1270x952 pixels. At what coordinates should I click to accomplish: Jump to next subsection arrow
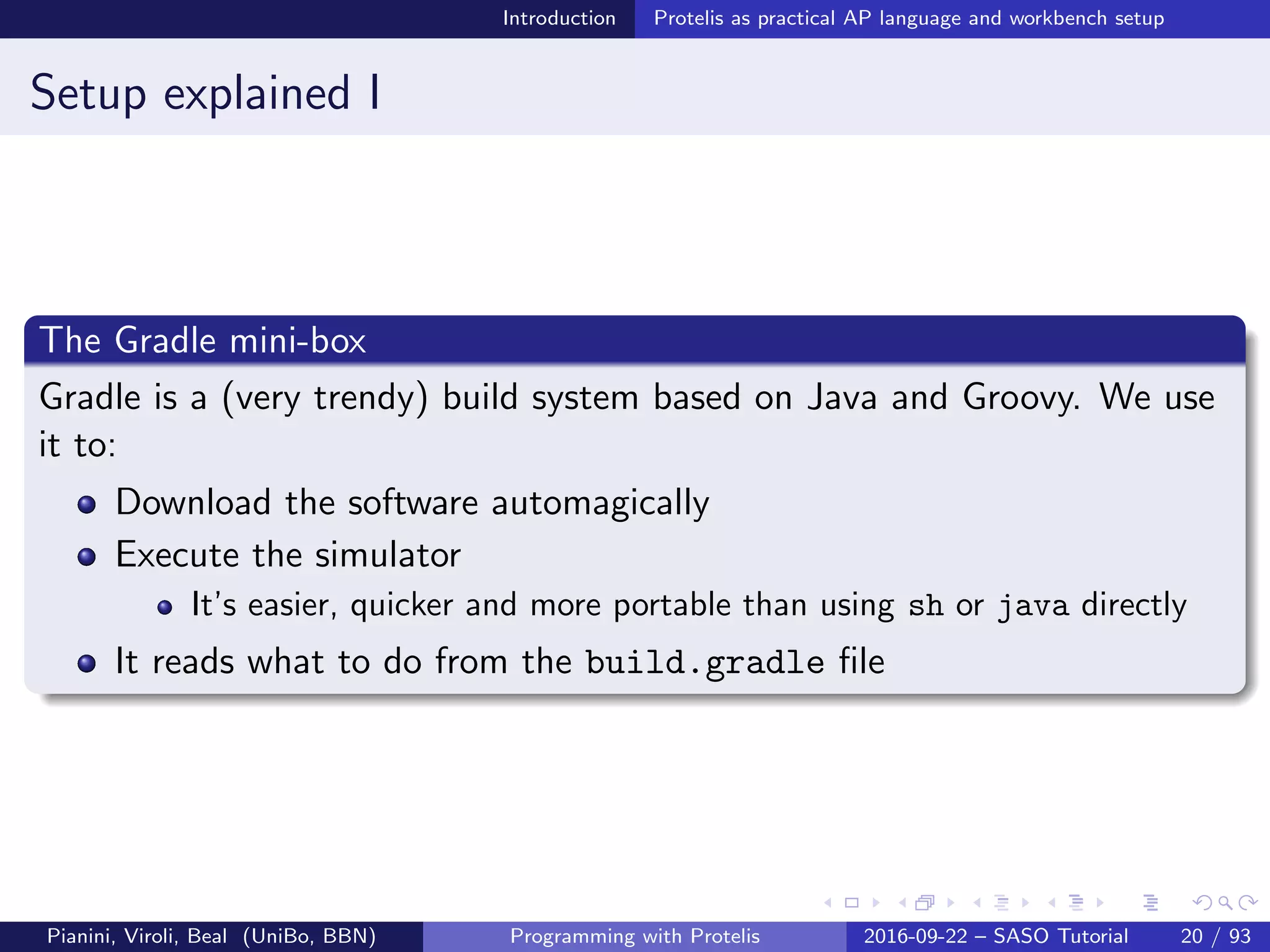coord(1025,903)
